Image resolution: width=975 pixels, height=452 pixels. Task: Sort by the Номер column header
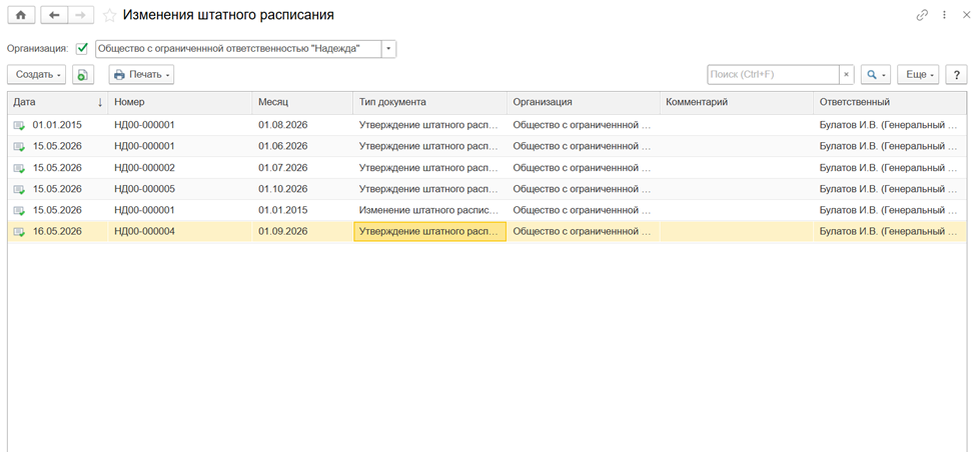point(180,103)
